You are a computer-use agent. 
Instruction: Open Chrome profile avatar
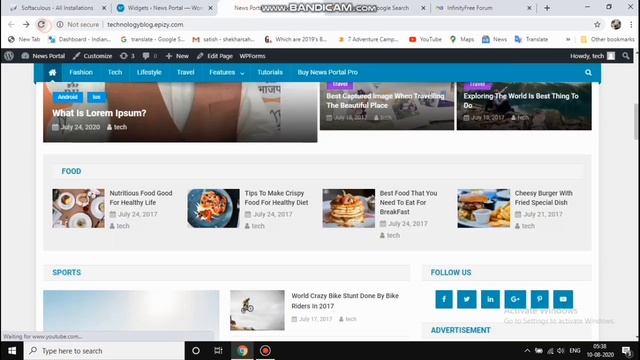tap(616, 24)
